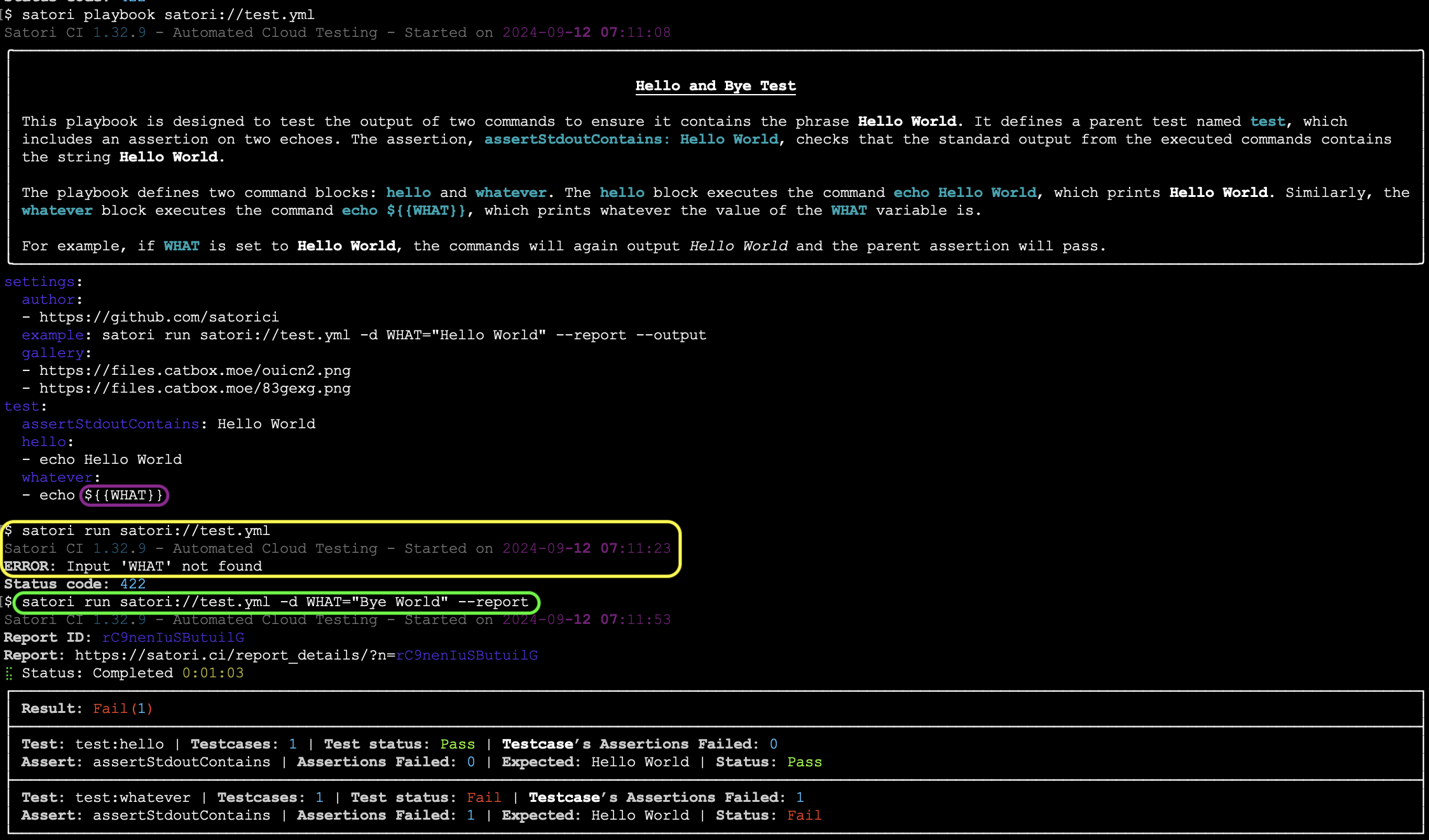
Task: Open the ouicn2.png gallery link
Action: pos(195,370)
